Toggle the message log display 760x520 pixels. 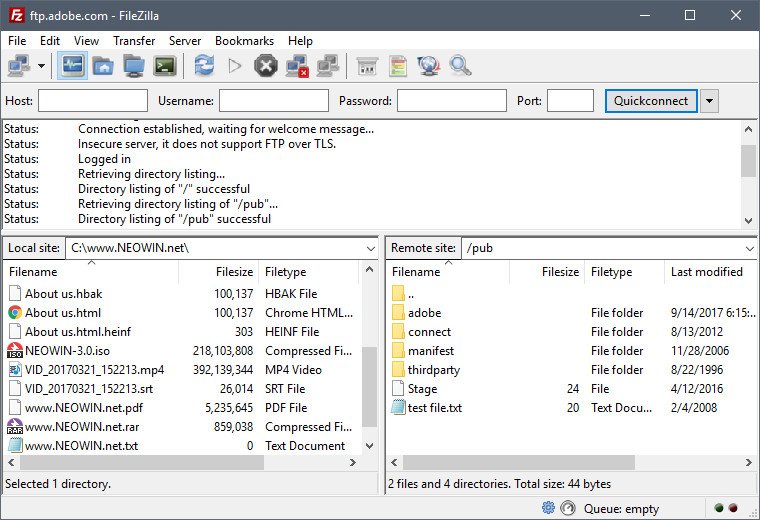[72, 66]
